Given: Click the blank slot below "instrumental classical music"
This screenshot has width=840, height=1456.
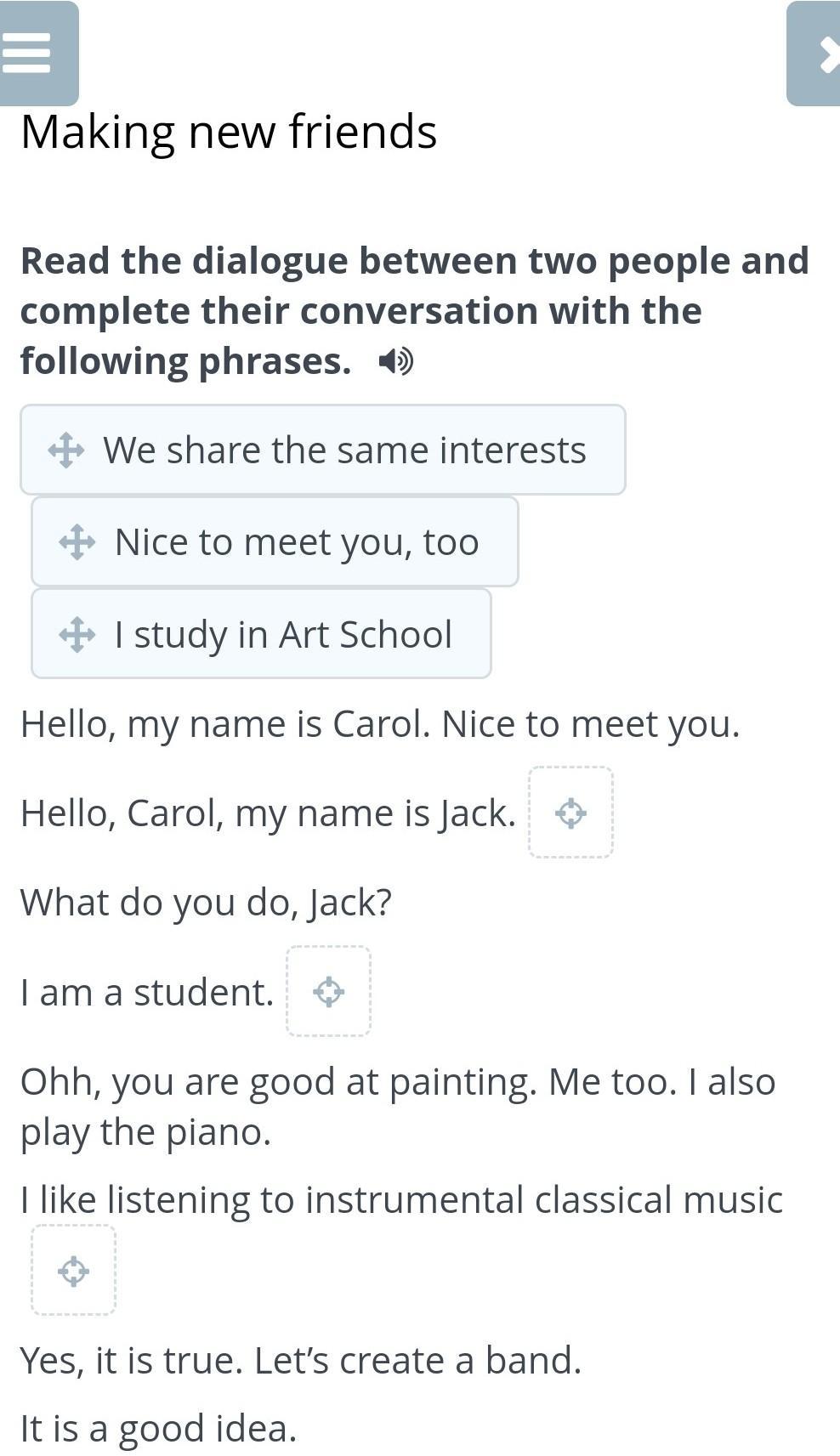Looking at the screenshot, I should point(73,1271).
